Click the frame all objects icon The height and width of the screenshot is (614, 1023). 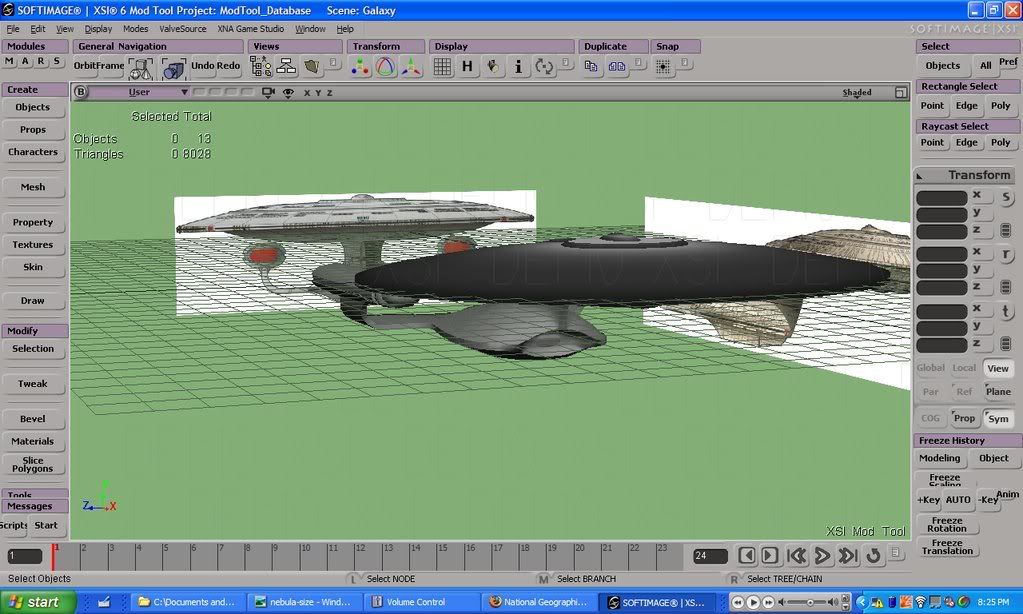(174, 67)
